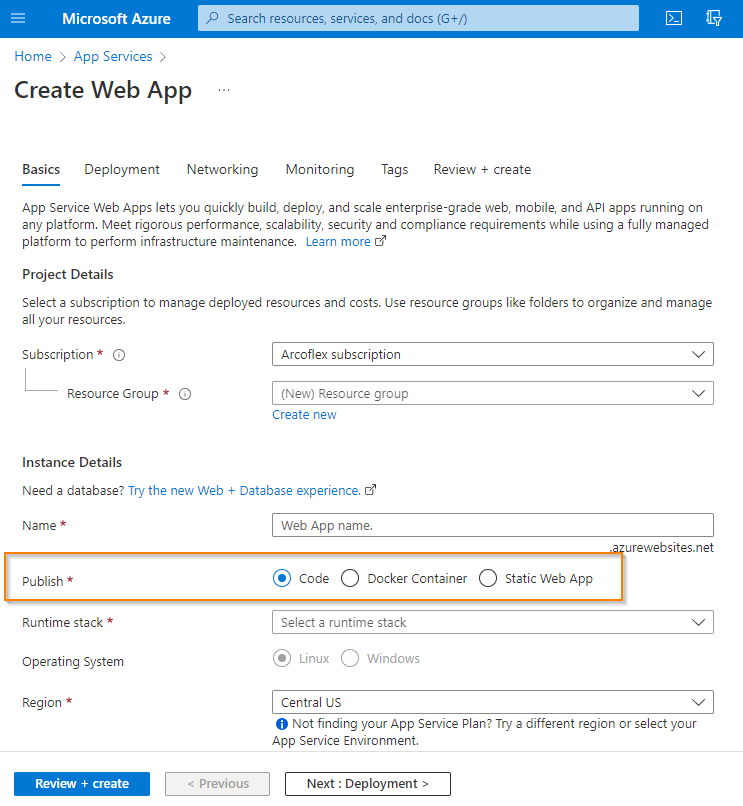
Task: Click Create new resource group link
Action: 304,415
